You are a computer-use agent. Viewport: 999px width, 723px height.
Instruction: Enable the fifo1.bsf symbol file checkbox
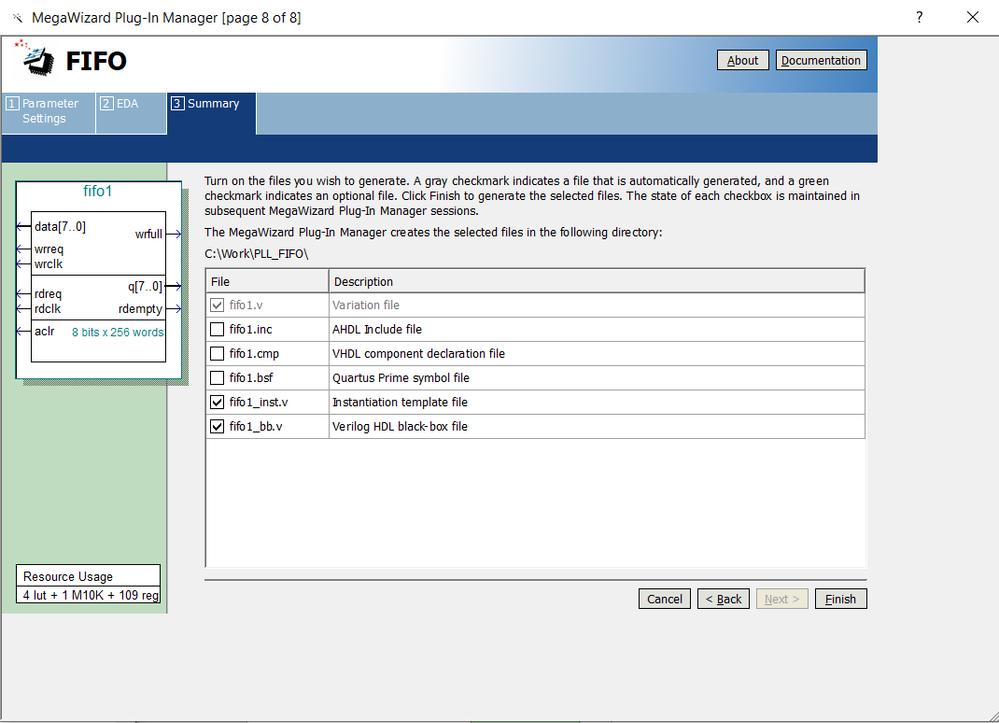click(x=217, y=378)
